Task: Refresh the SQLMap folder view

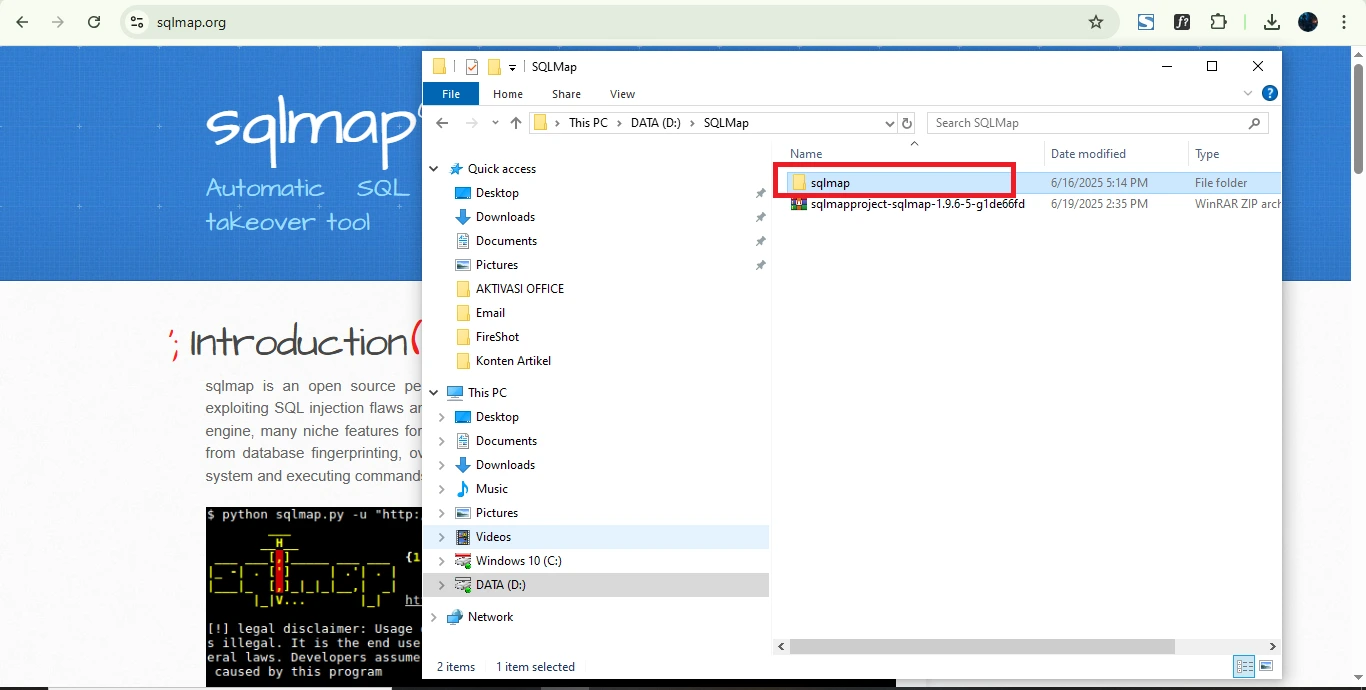Action: pyautogui.click(x=907, y=123)
